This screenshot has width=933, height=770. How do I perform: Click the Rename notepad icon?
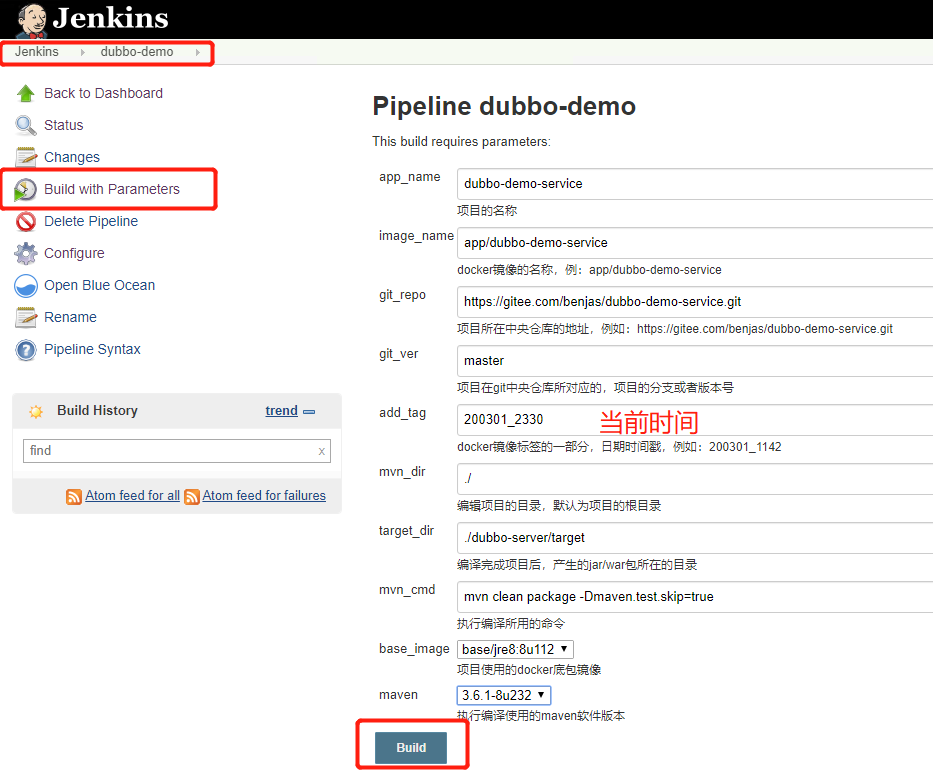(x=26, y=318)
